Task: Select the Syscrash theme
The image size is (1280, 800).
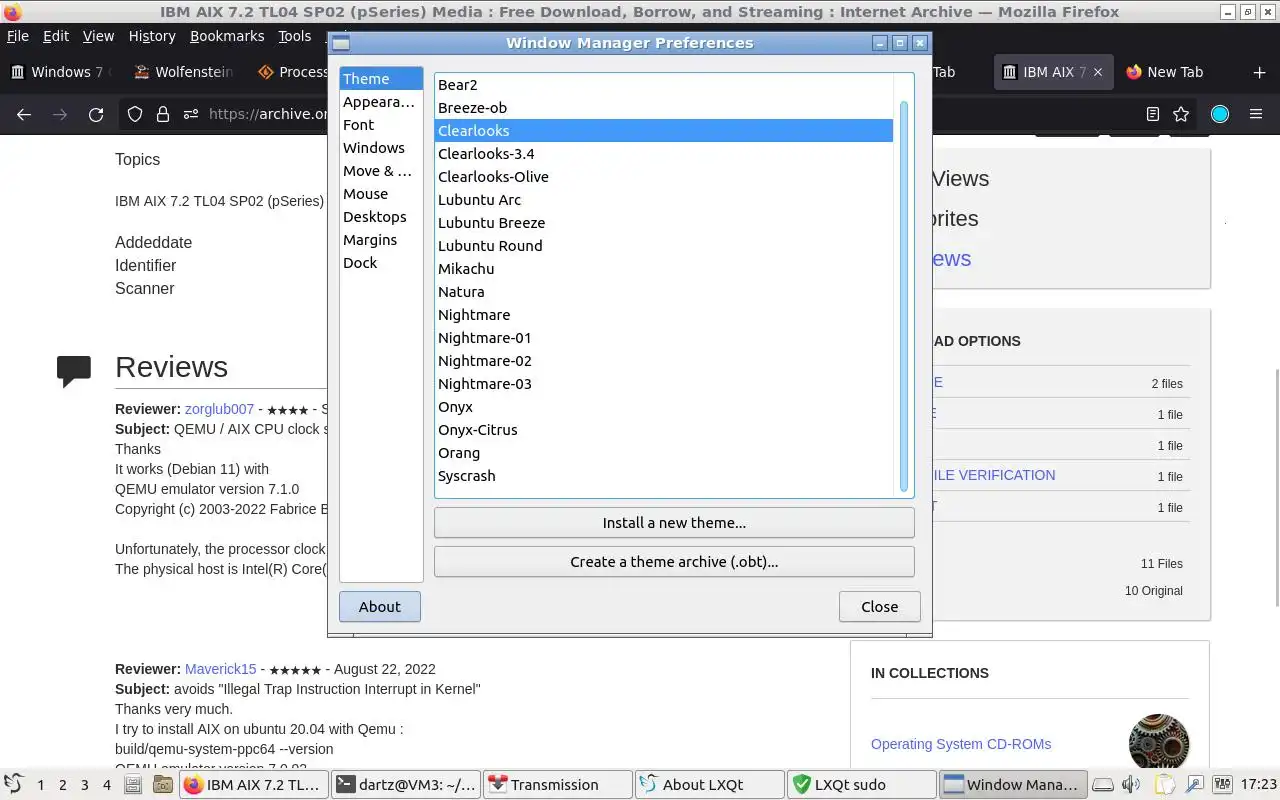Action: click(664, 476)
